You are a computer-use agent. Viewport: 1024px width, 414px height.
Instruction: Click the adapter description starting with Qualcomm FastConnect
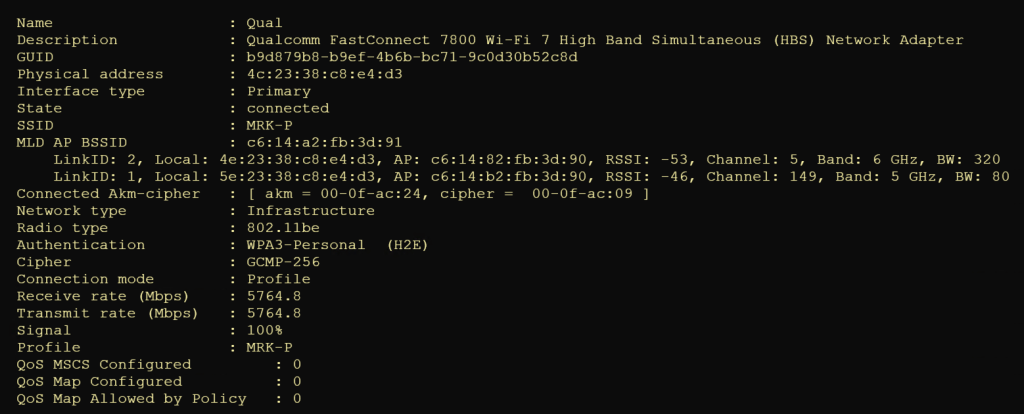[x=605, y=40]
